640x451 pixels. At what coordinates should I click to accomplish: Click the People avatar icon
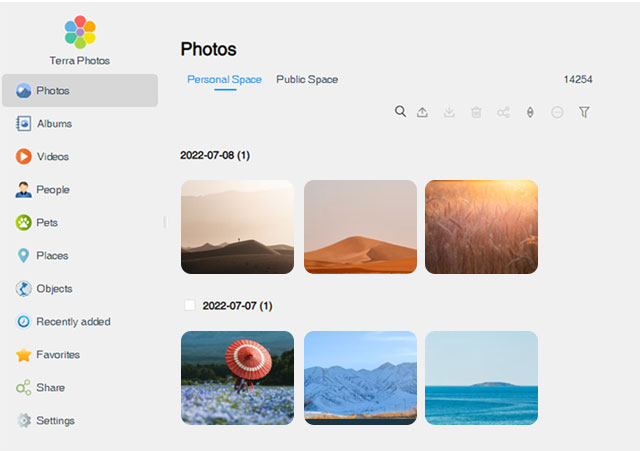(x=23, y=189)
